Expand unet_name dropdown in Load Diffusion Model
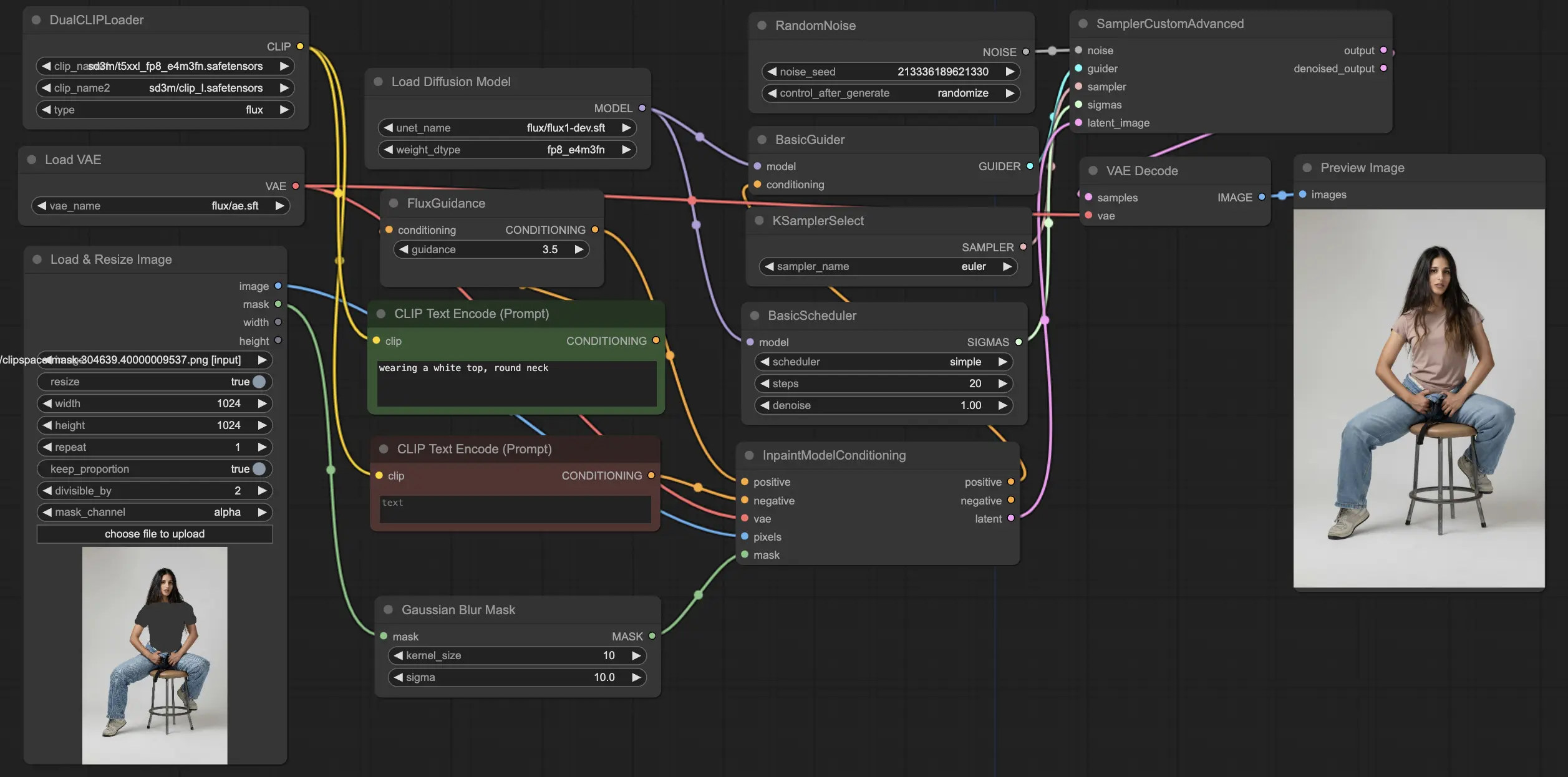Viewport: 1568px width, 777px height. click(510, 128)
